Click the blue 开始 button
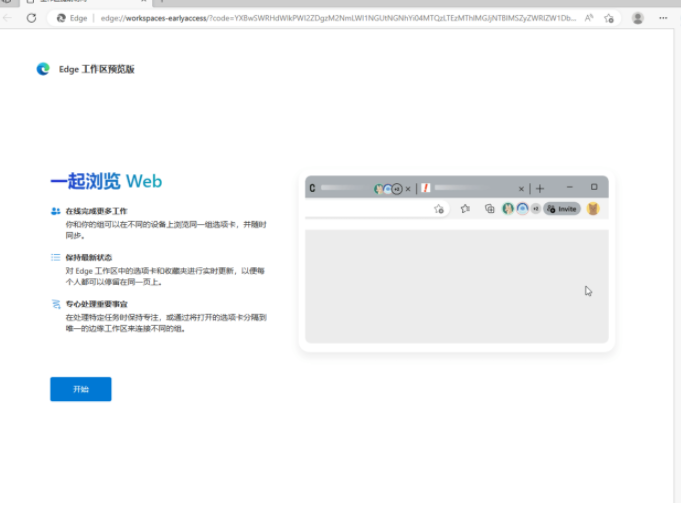681x522 pixels. [80, 389]
